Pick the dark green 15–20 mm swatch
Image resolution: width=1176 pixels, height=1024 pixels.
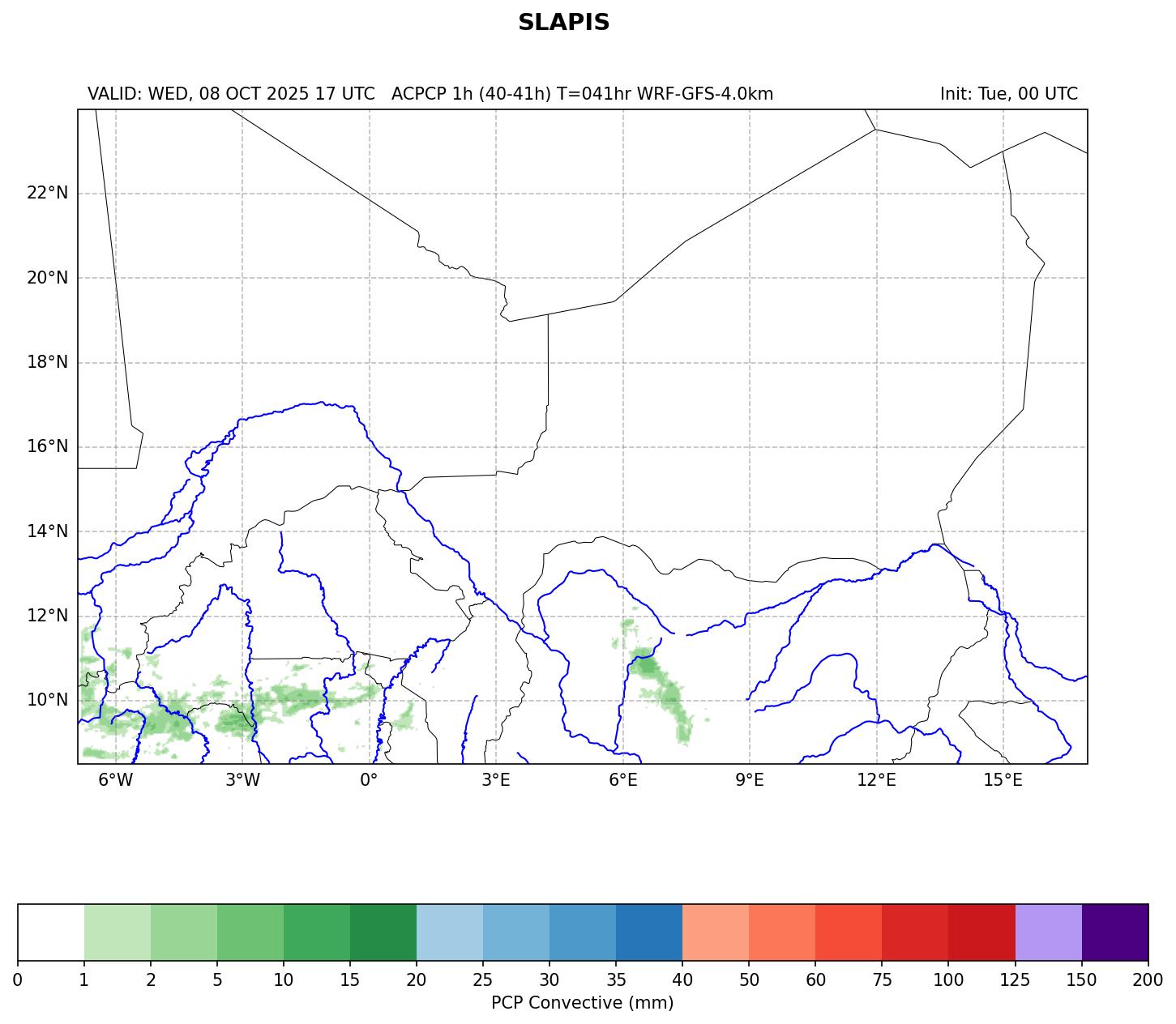pos(383,932)
